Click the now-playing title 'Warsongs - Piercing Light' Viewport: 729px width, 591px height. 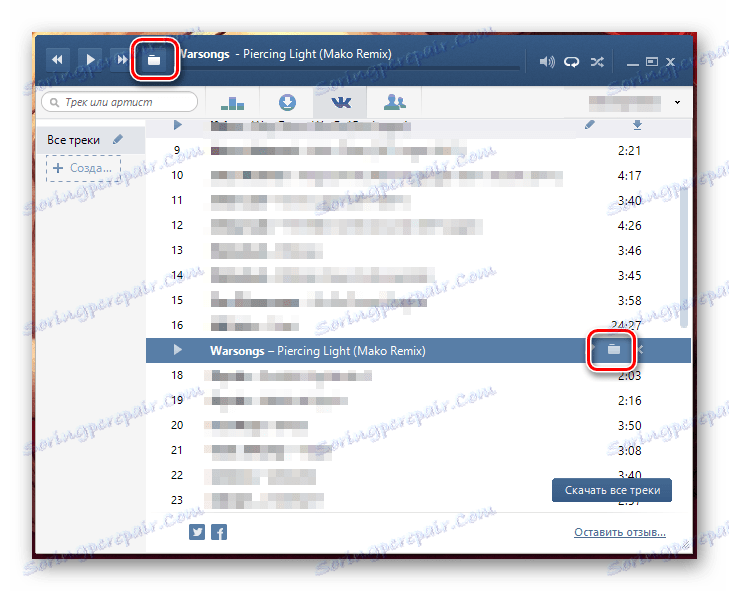(x=285, y=54)
